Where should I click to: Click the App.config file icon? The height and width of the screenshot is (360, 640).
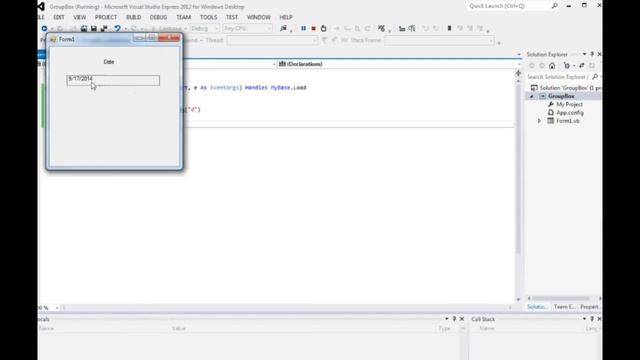551,113
